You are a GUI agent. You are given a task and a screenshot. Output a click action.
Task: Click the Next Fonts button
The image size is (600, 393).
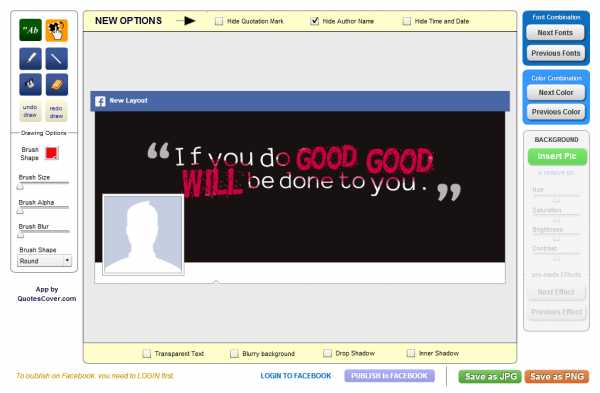(555, 33)
